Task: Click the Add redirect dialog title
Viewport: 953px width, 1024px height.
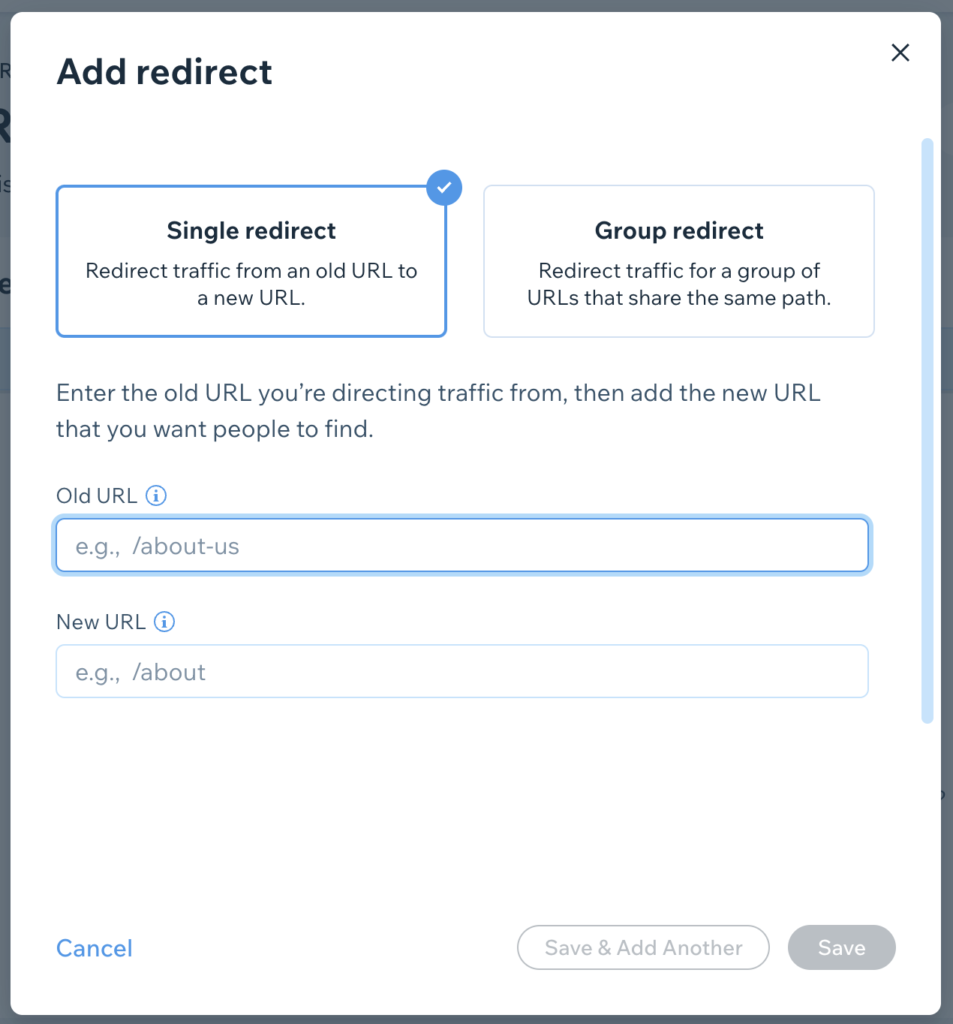Action: tap(164, 72)
